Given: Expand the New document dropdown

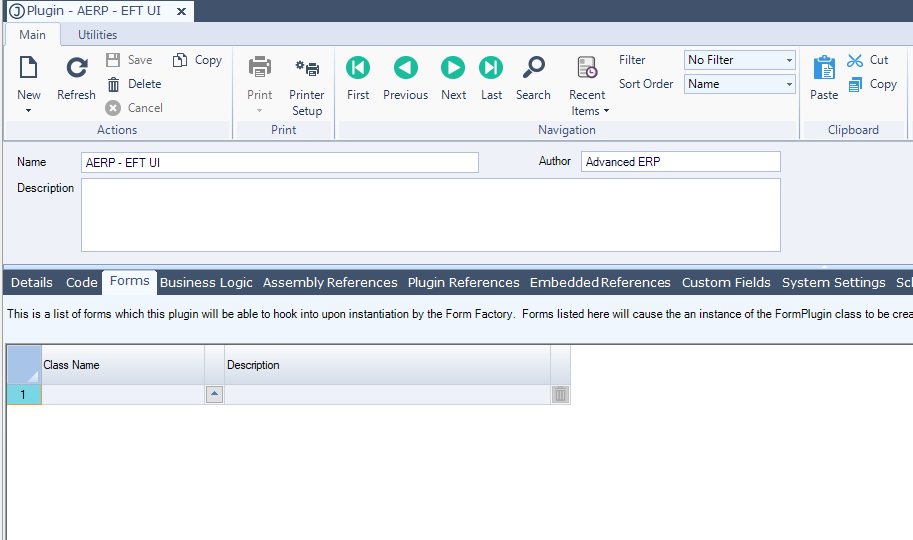Looking at the screenshot, I should click(28, 109).
